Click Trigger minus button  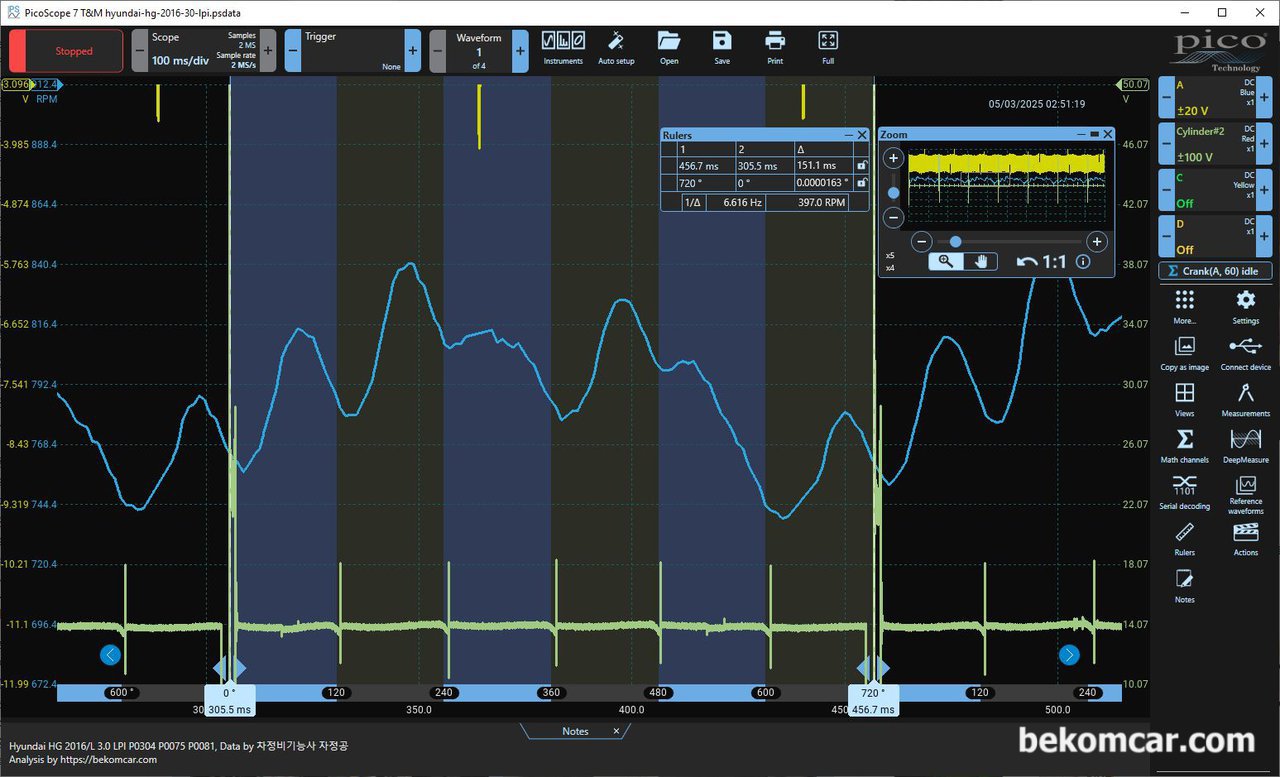pyautogui.click(x=293, y=50)
